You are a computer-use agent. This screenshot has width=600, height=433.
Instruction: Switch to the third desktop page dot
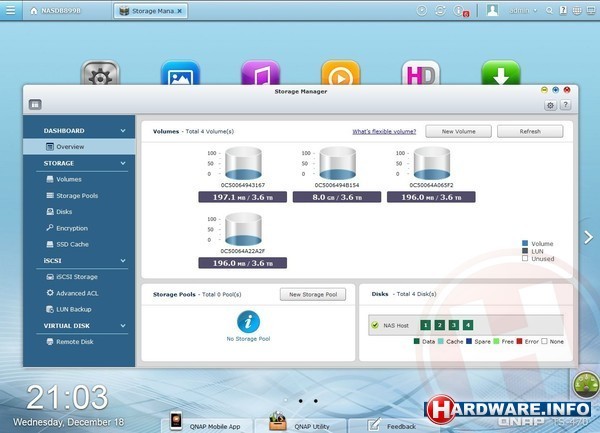click(316, 401)
